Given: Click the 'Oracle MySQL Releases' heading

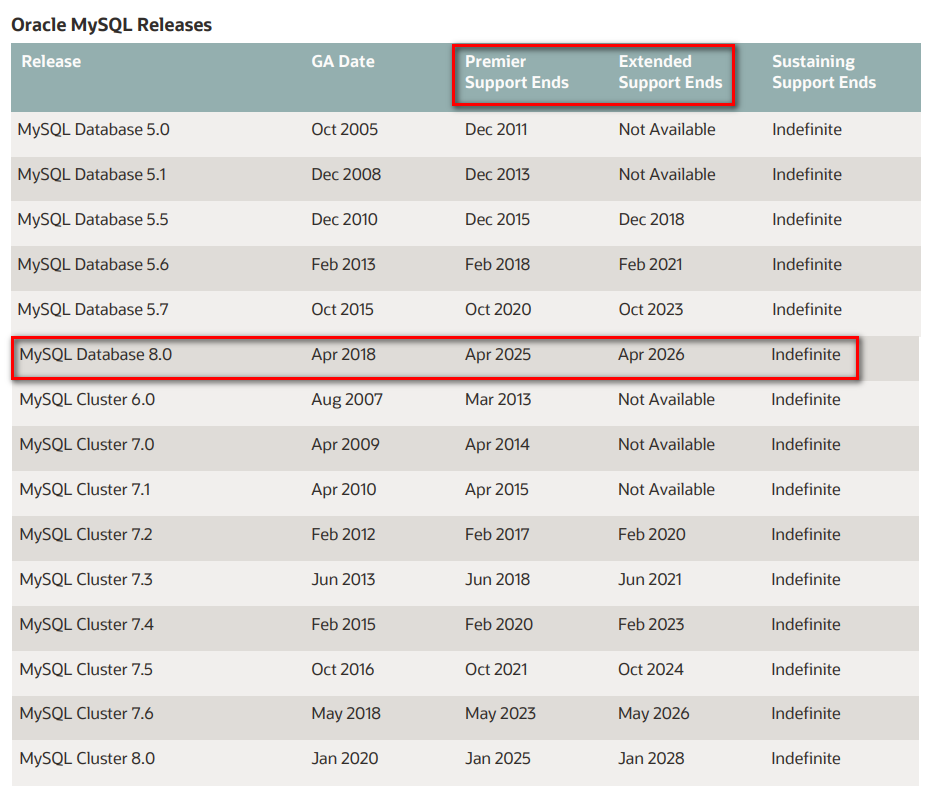Looking at the screenshot, I should coord(111,25).
